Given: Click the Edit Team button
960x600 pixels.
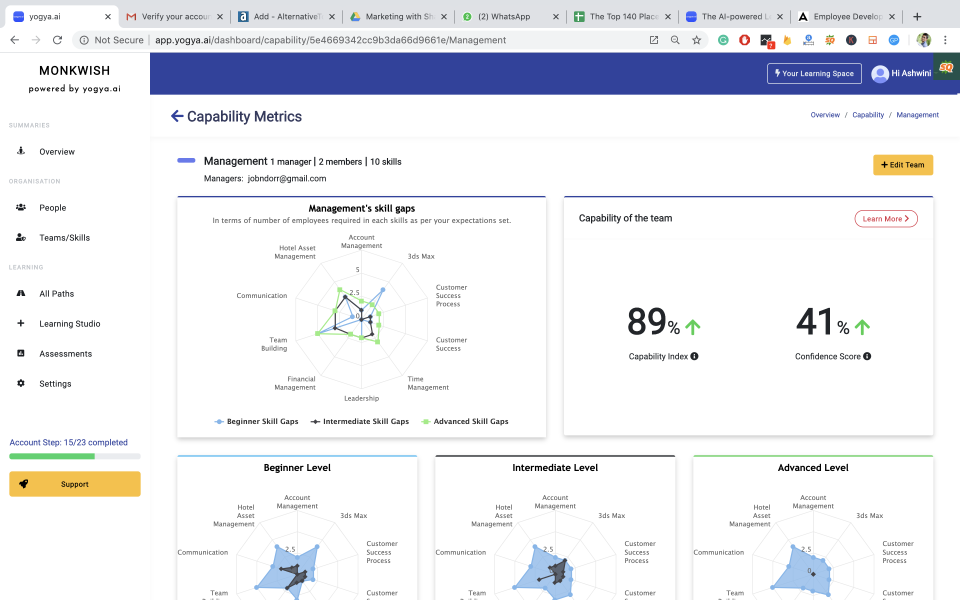Looking at the screenshot, I should click(902, 165).
